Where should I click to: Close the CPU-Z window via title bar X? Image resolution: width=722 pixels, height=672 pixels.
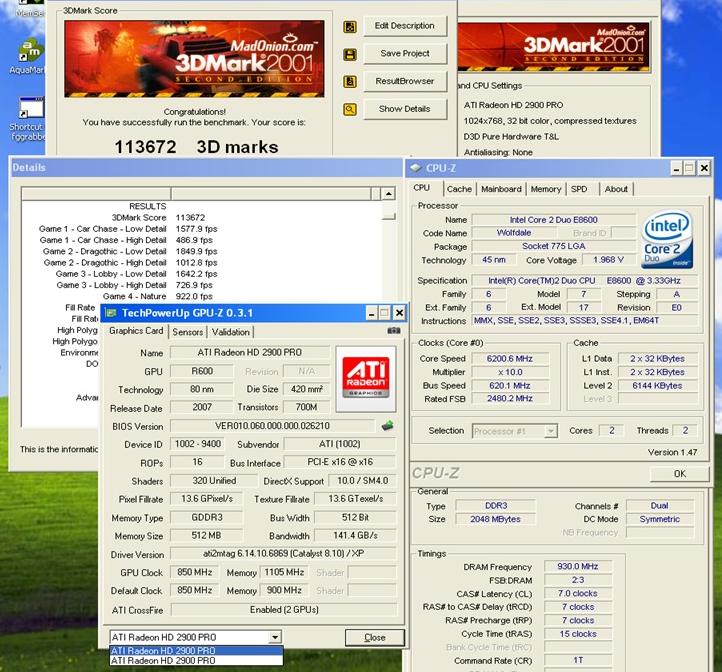[704, 168]
